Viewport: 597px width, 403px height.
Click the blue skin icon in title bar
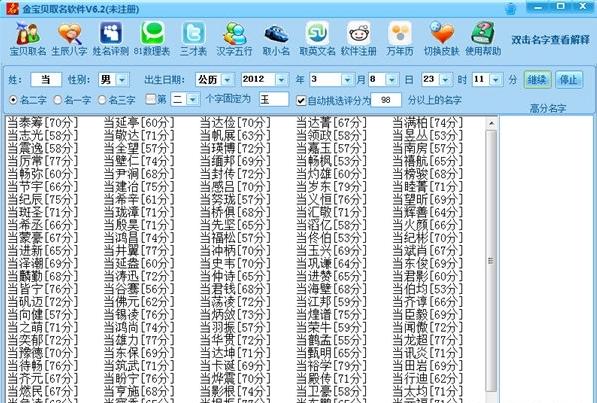[x=511, y=8]
